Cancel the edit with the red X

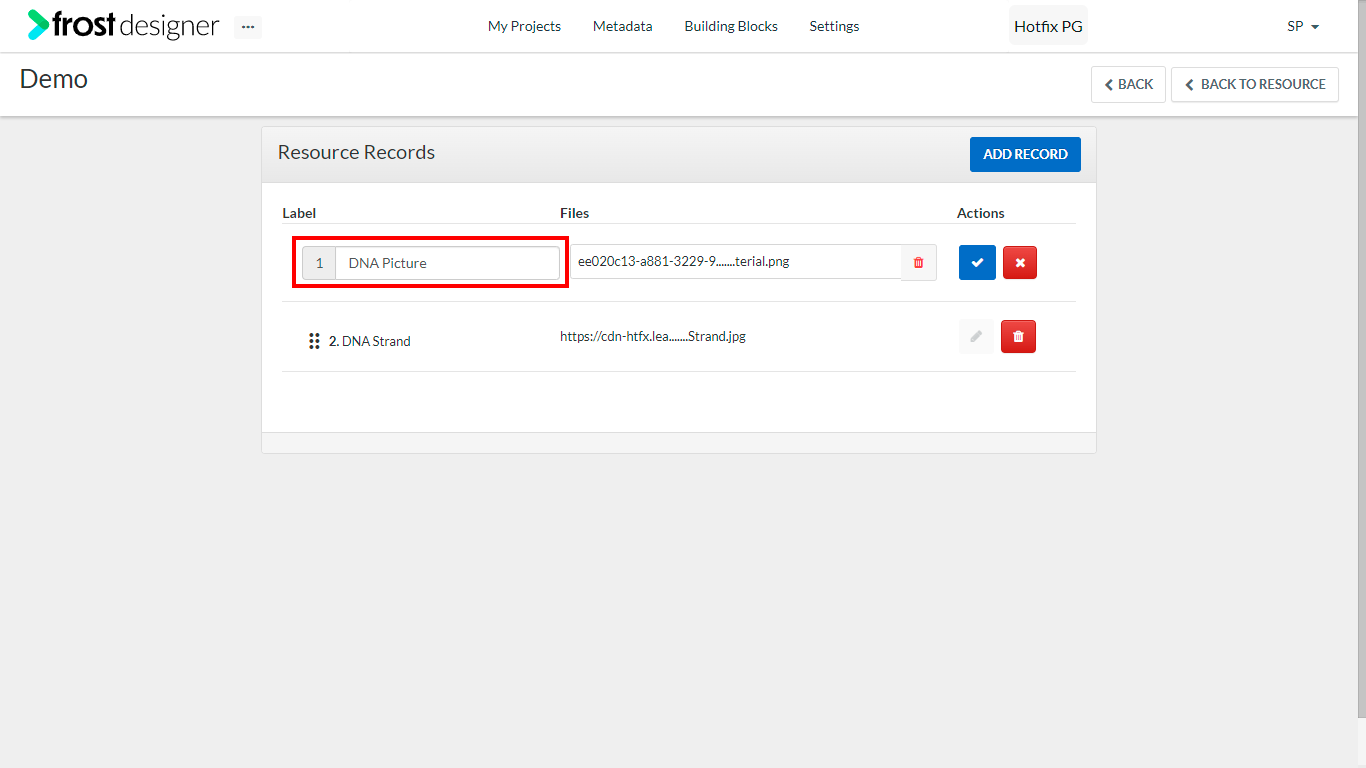(x=1020, y=262)
